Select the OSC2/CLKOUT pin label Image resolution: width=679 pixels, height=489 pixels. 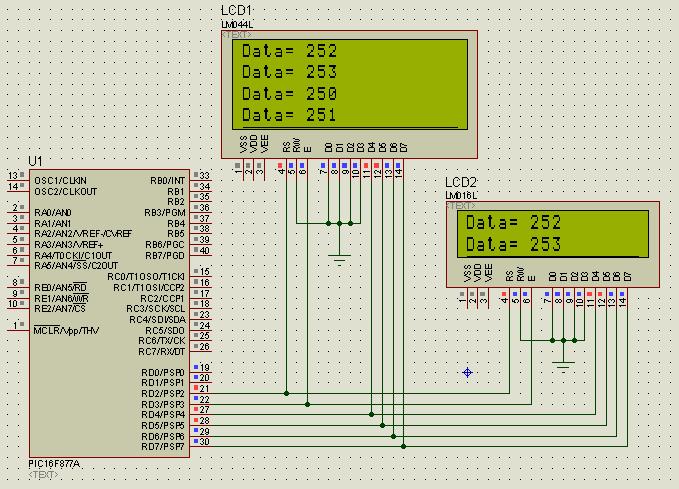65,191
